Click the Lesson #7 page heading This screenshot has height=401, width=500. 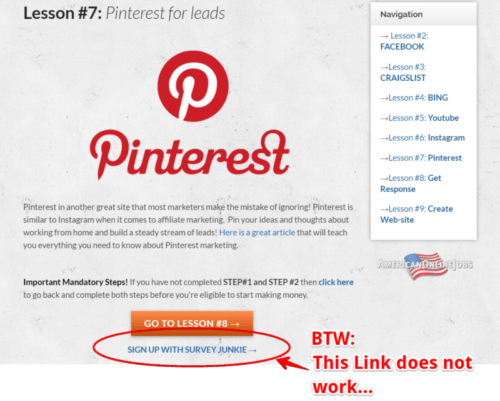(x=124, y=14)
